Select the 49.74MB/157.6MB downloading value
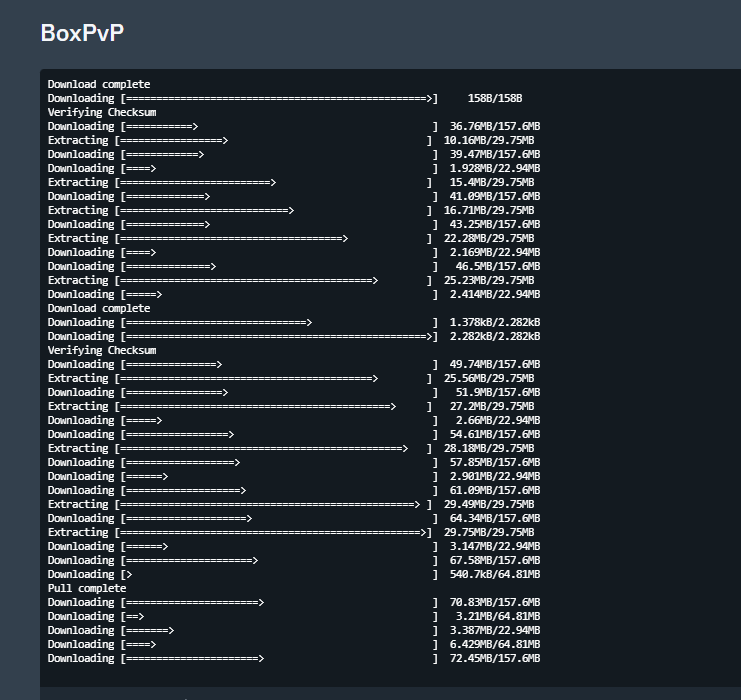This screenshot has height=700, width=741. pyautogui.click(x=495, y=364)
